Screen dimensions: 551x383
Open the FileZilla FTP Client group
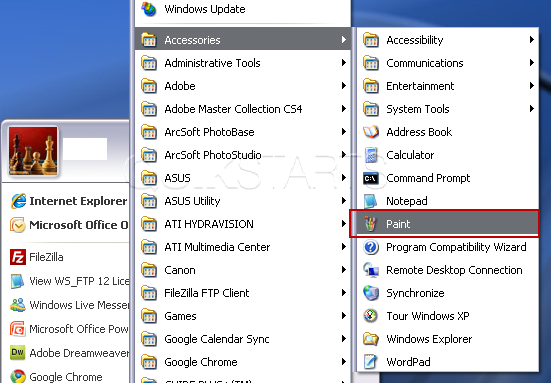tap(242, 293)
